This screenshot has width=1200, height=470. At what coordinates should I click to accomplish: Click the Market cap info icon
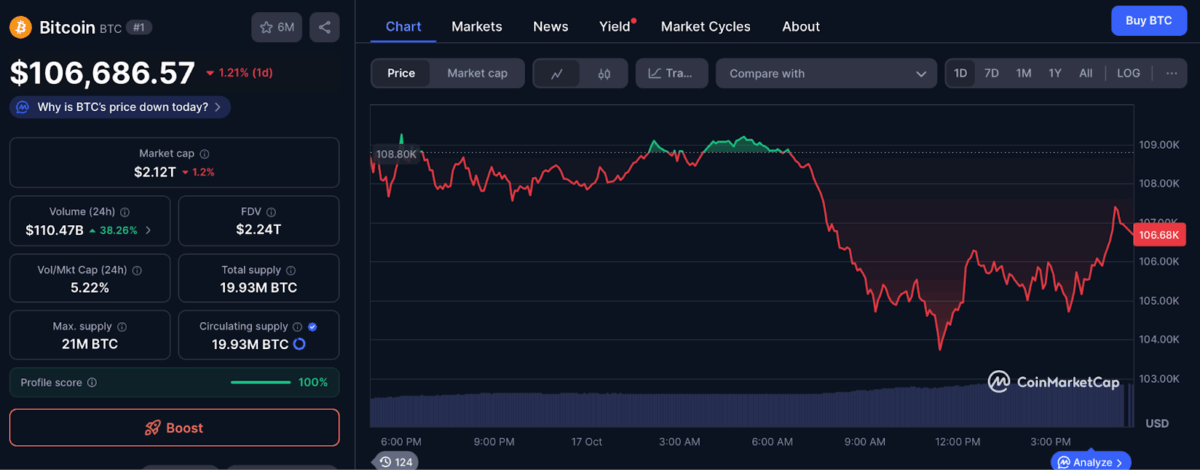[x=205, y=154]
